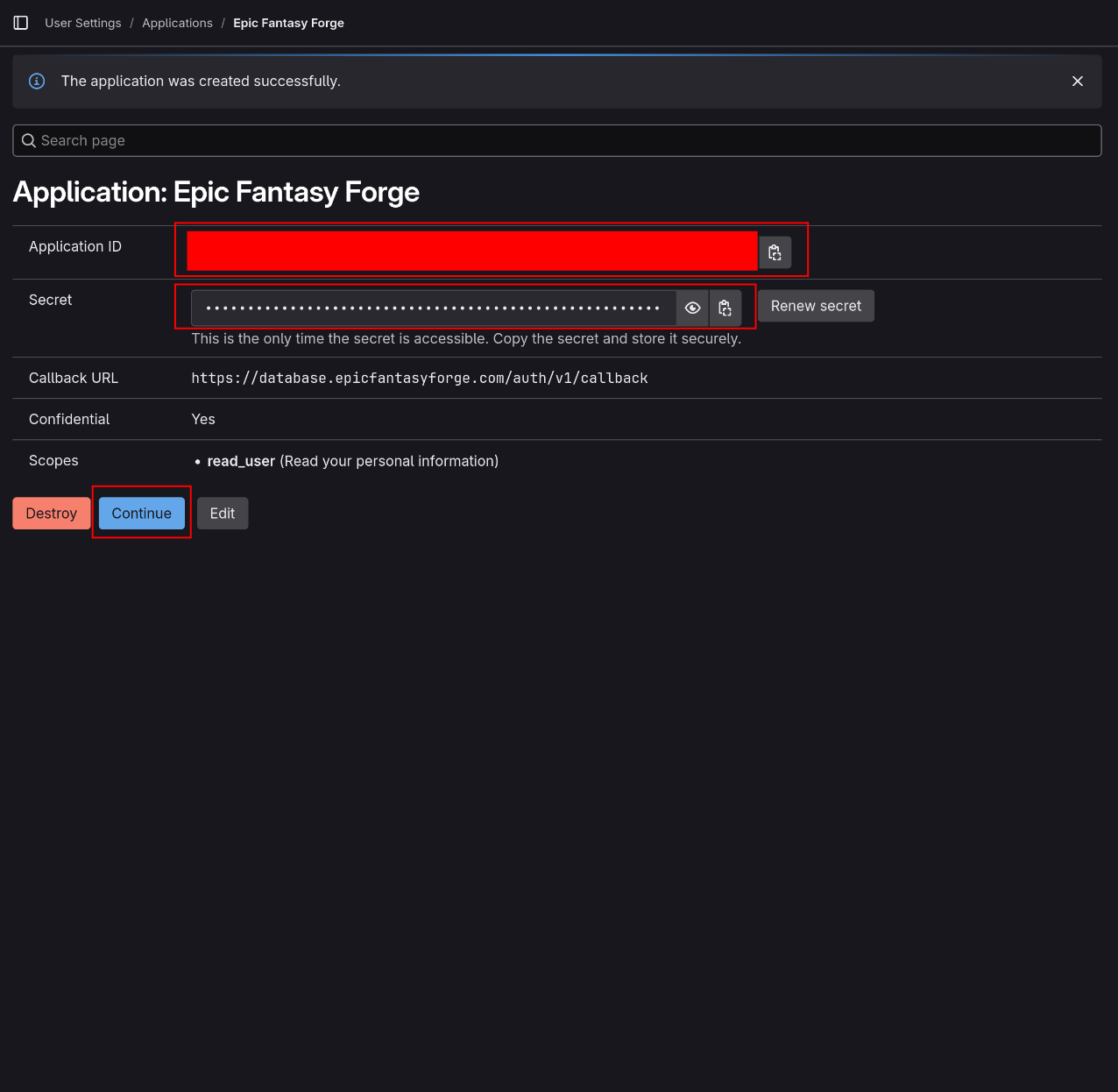Click the callback URL text

click(419, 378)
